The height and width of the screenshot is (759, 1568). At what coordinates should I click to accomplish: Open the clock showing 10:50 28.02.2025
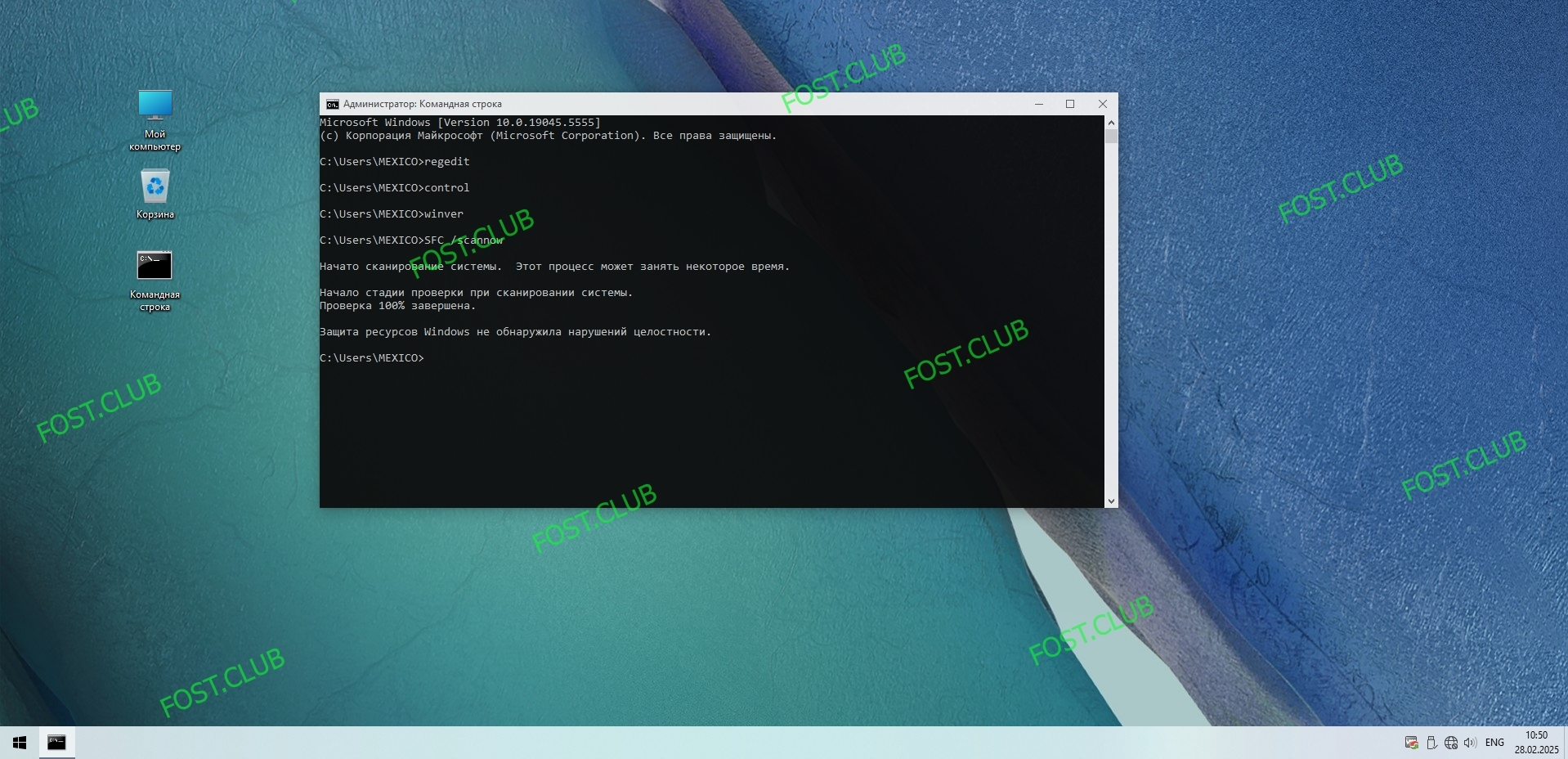pyautogui.click(x=1536, y=743)
